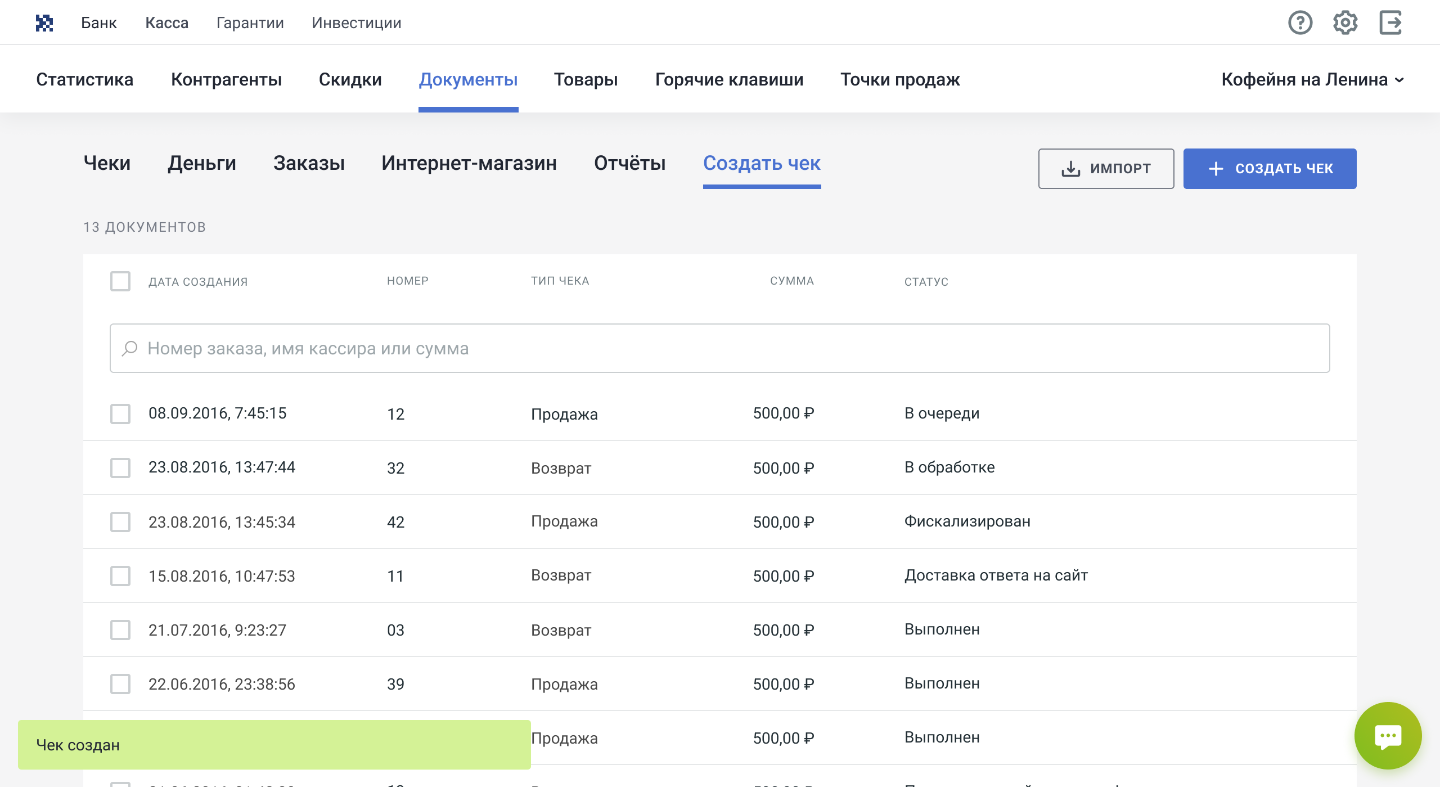The image size is (1440, 787).
Task: Sort by the Дата создания column header
Action: click(198, 282)
